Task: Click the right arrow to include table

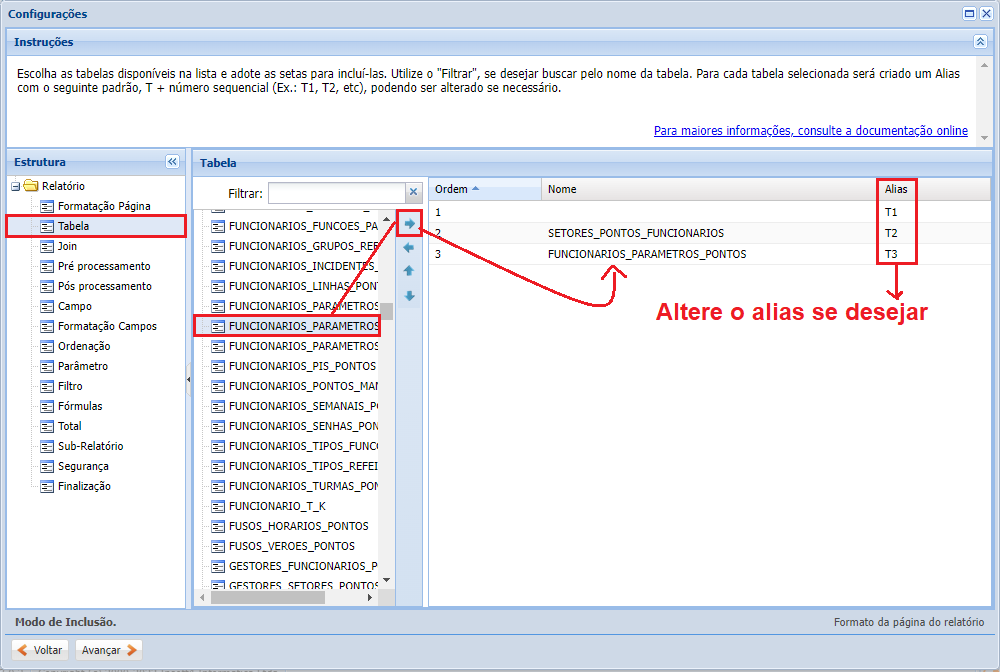Action: 409,223
